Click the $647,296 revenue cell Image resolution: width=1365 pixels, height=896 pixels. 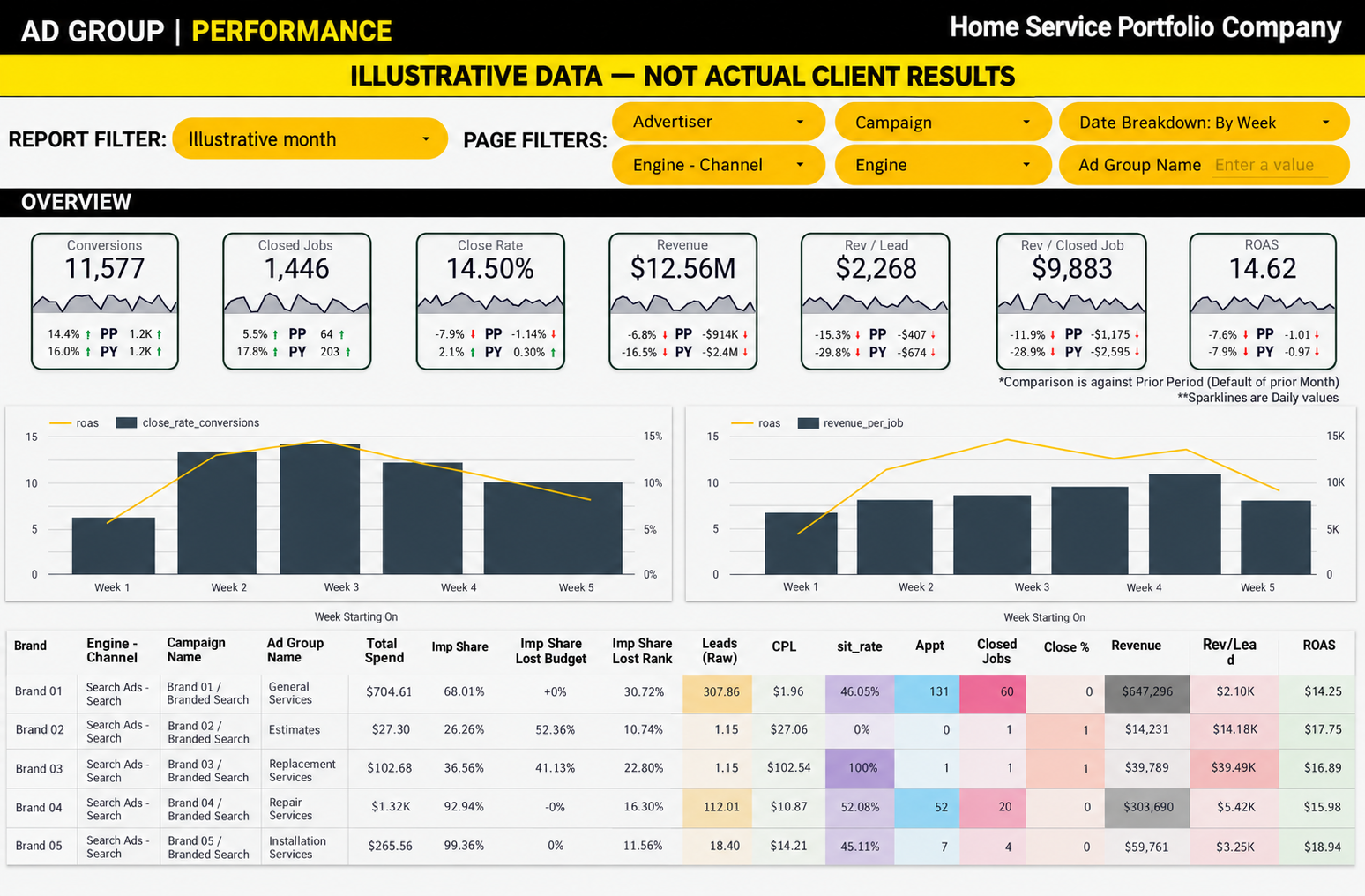tap(1147, 692)
